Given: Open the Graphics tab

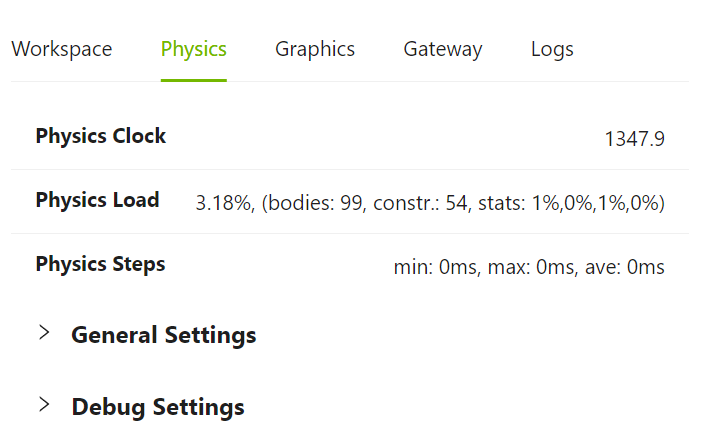Looking at the screenshot, I should 315,49.
